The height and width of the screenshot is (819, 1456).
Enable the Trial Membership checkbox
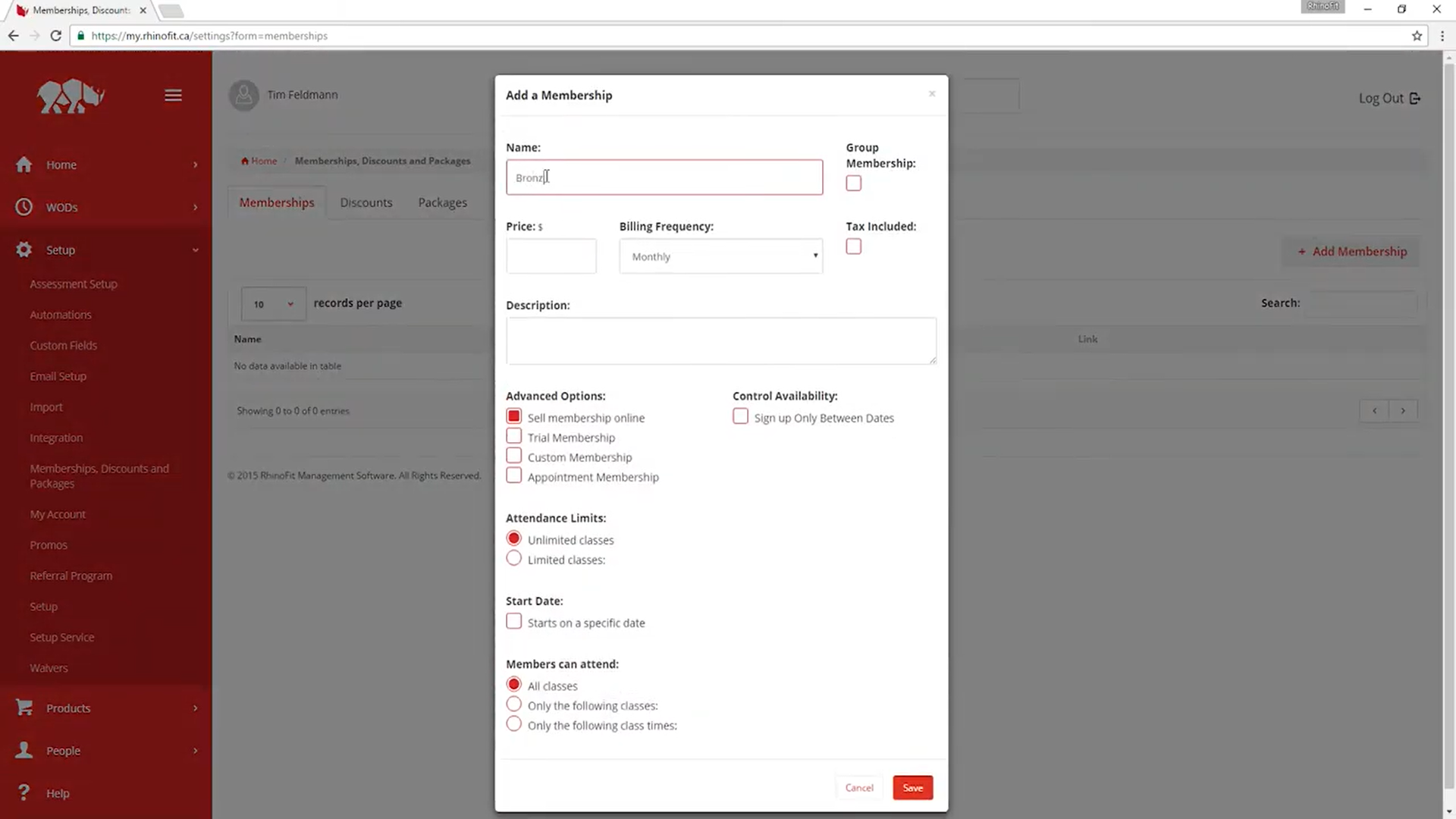click(513, 436)
